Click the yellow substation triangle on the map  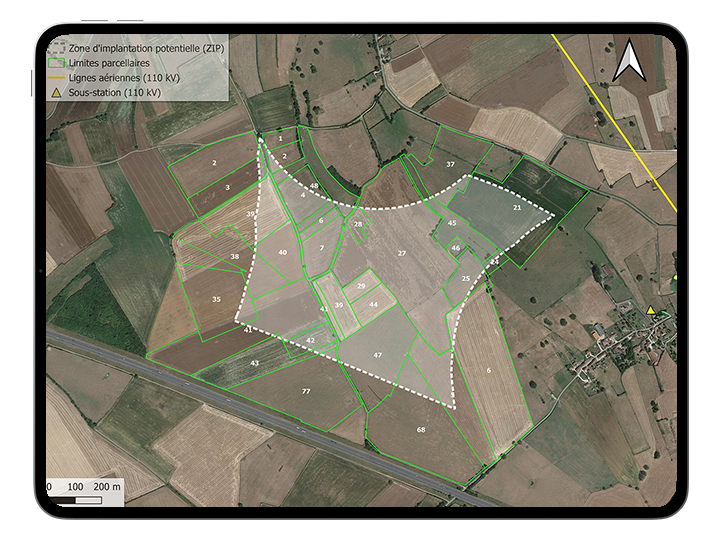click(x=651, y=311)
